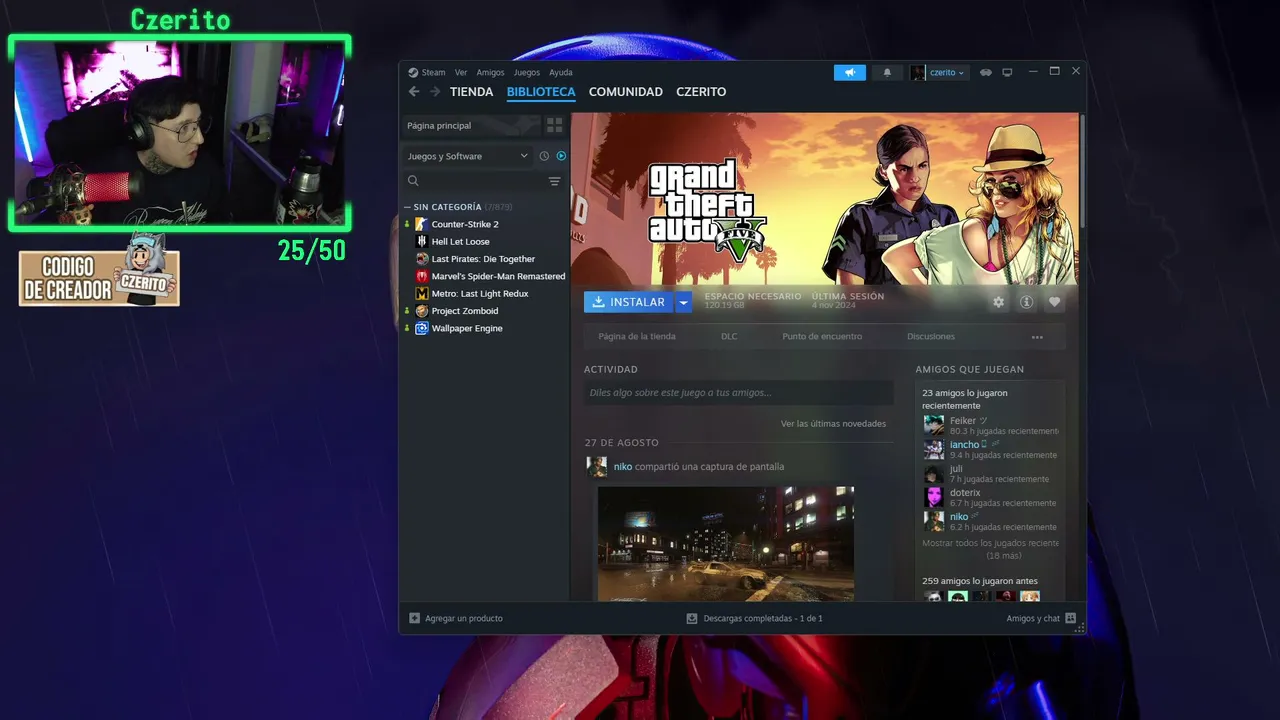The width and height of the screenshot is (1280, 720).
Task: Click the megaphone announcements icon
Action: click(x=850, y=72)
